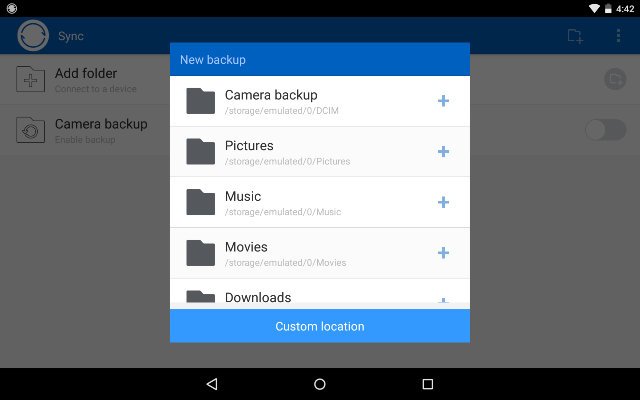
Task: Click the "Connect to a device" subtitle
Action: tap(96, 89)
